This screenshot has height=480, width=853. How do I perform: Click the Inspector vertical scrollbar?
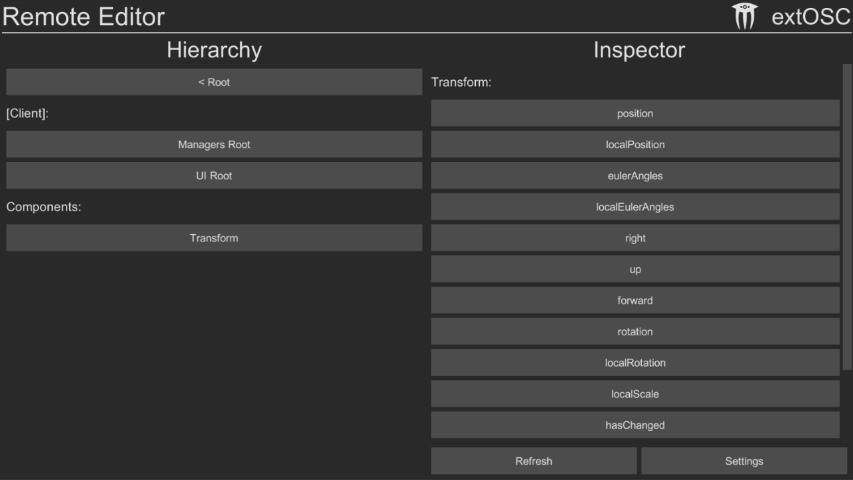click(x=846, y=218)
